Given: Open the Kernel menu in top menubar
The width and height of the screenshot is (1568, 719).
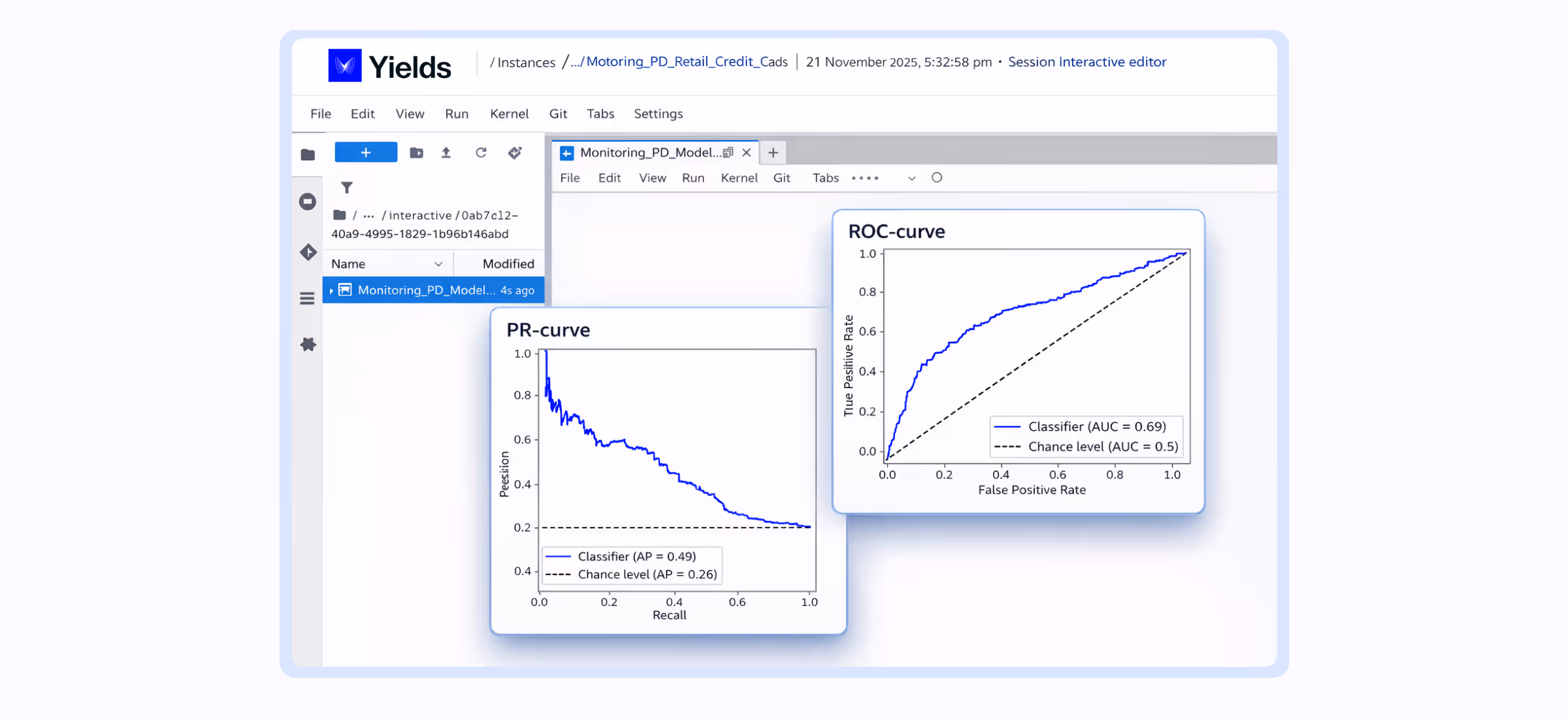Looking at the screenshot, I should [509, 114].
